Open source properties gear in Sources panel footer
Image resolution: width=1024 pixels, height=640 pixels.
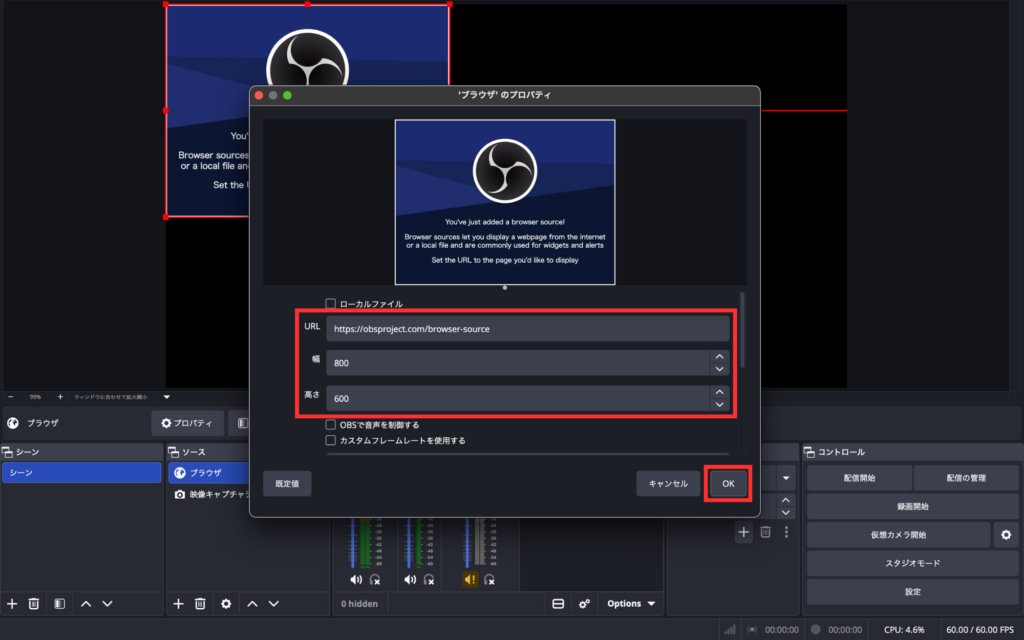pos(226,603)
